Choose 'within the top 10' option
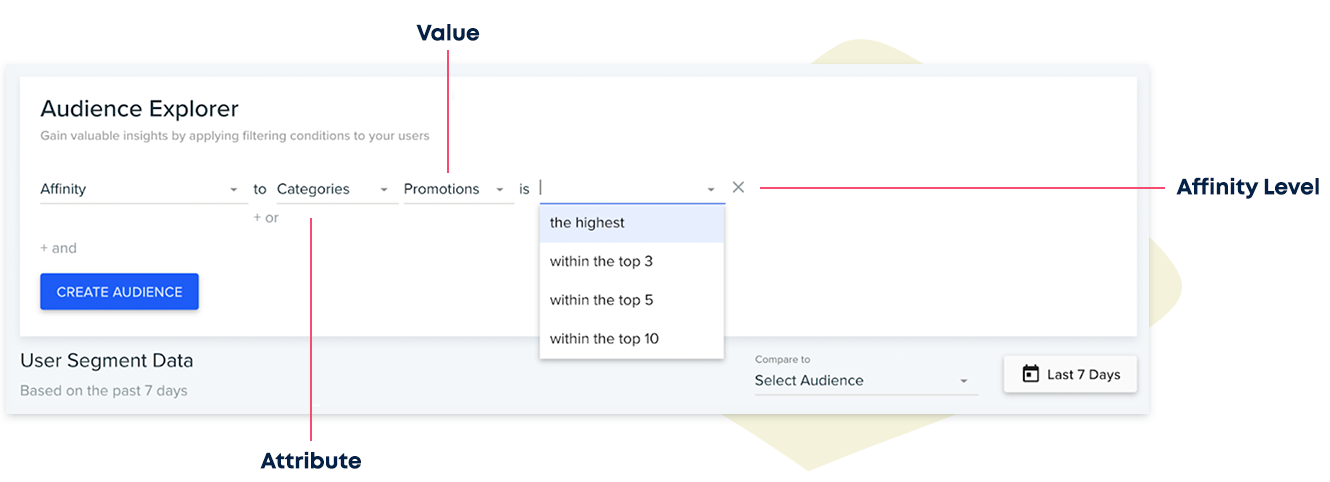This screenshot has height=482, width=1330. [631, 339]
